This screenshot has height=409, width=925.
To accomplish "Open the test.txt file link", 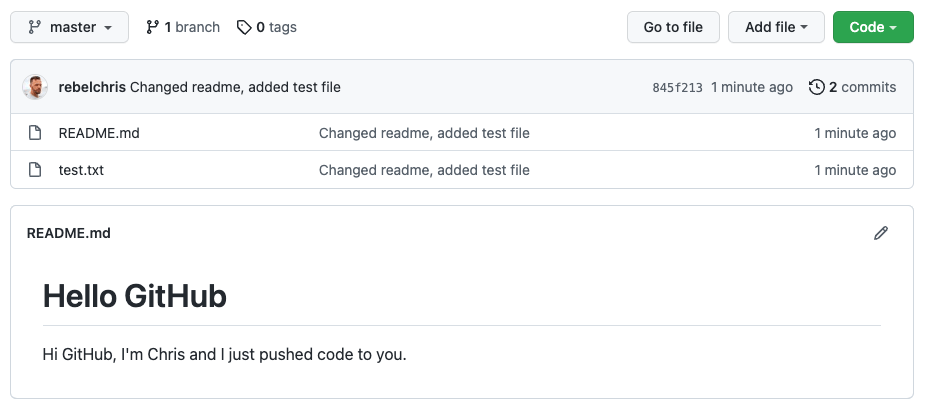I will pos(81,170).
